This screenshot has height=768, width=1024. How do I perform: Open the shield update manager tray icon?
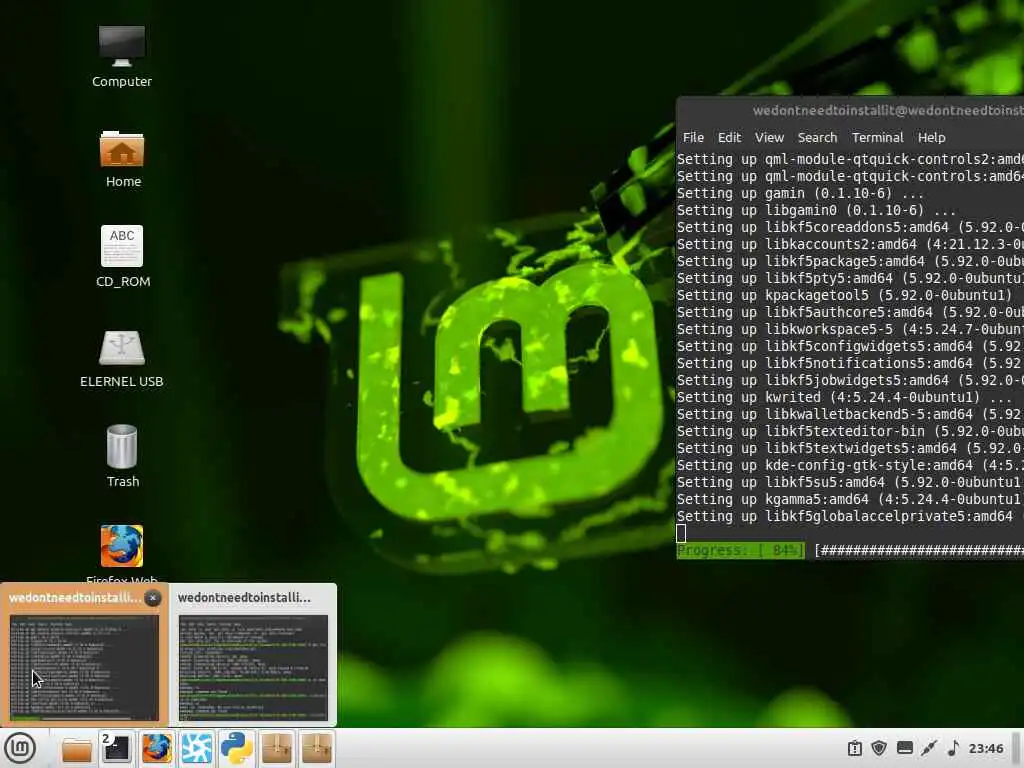pos(879,748)
